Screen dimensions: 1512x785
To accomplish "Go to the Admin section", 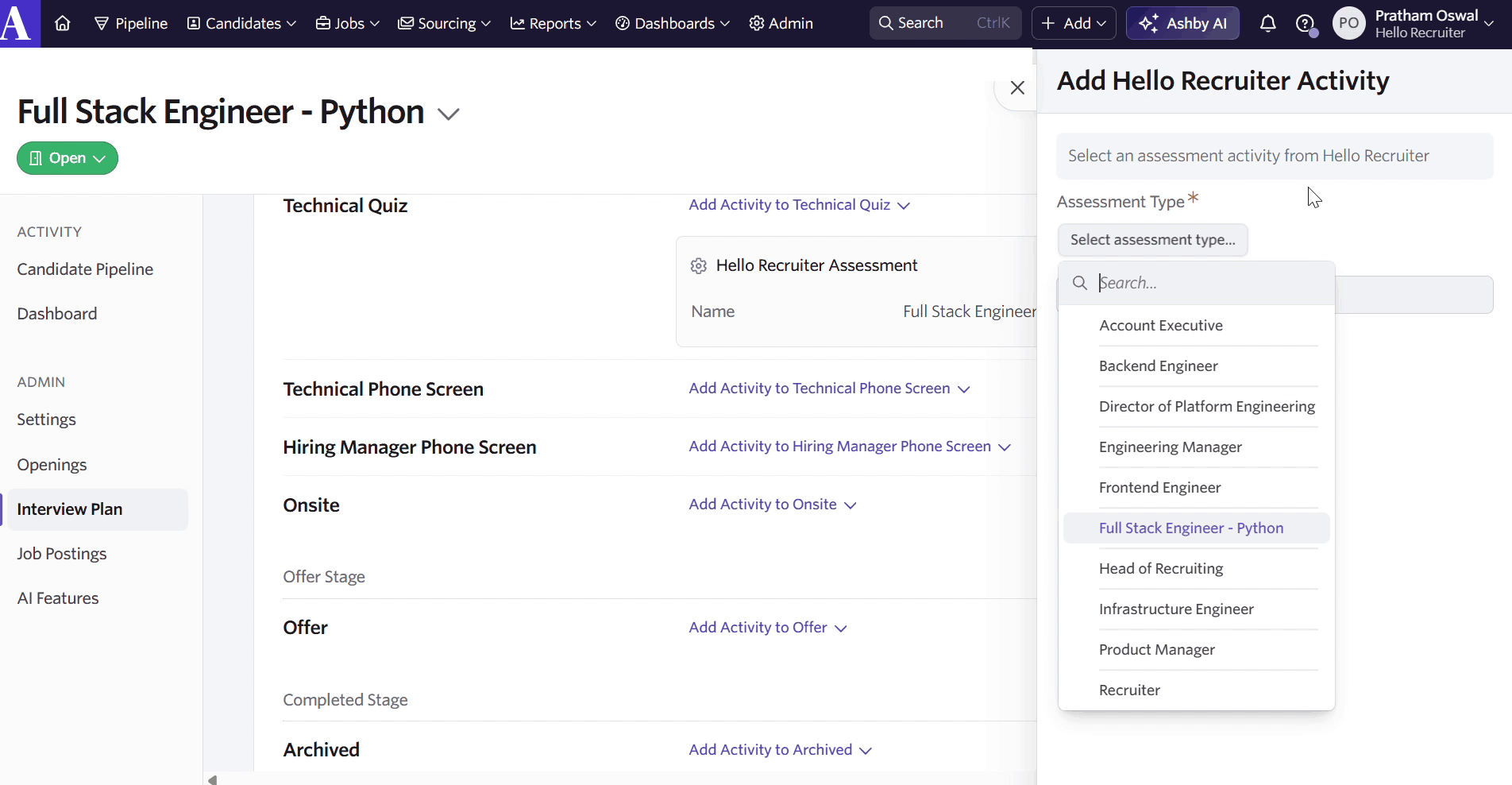I will point(781,24).
